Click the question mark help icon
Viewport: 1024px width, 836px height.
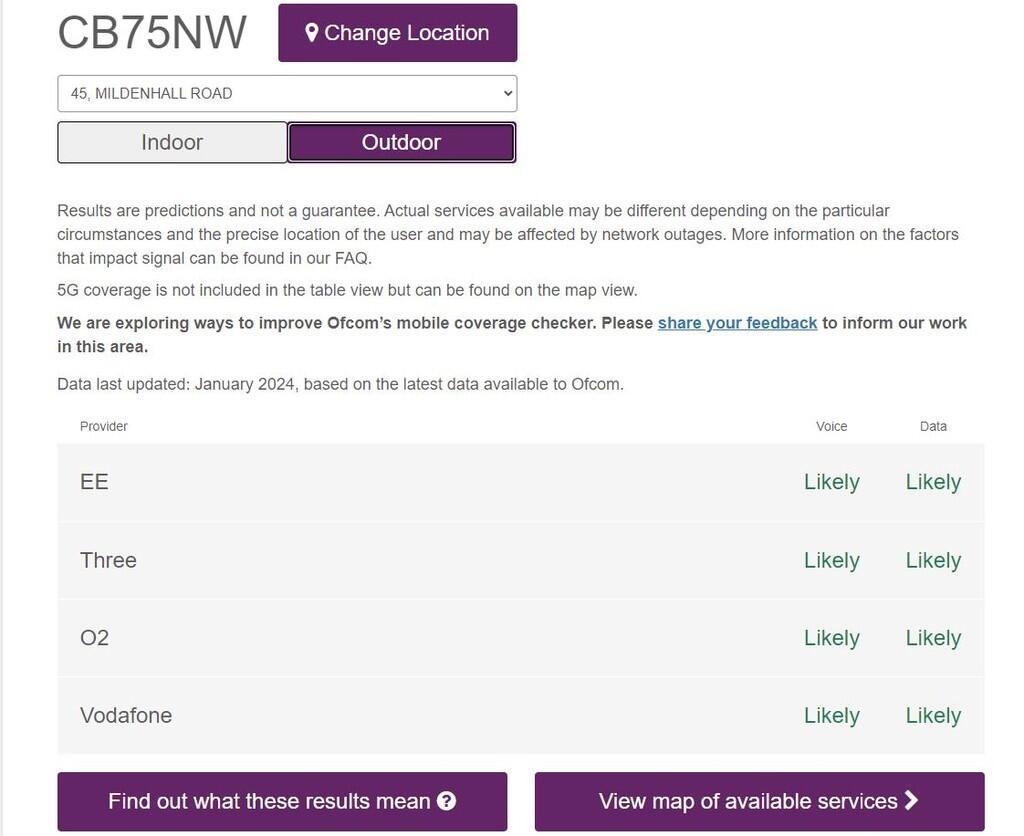coord(447,801)
